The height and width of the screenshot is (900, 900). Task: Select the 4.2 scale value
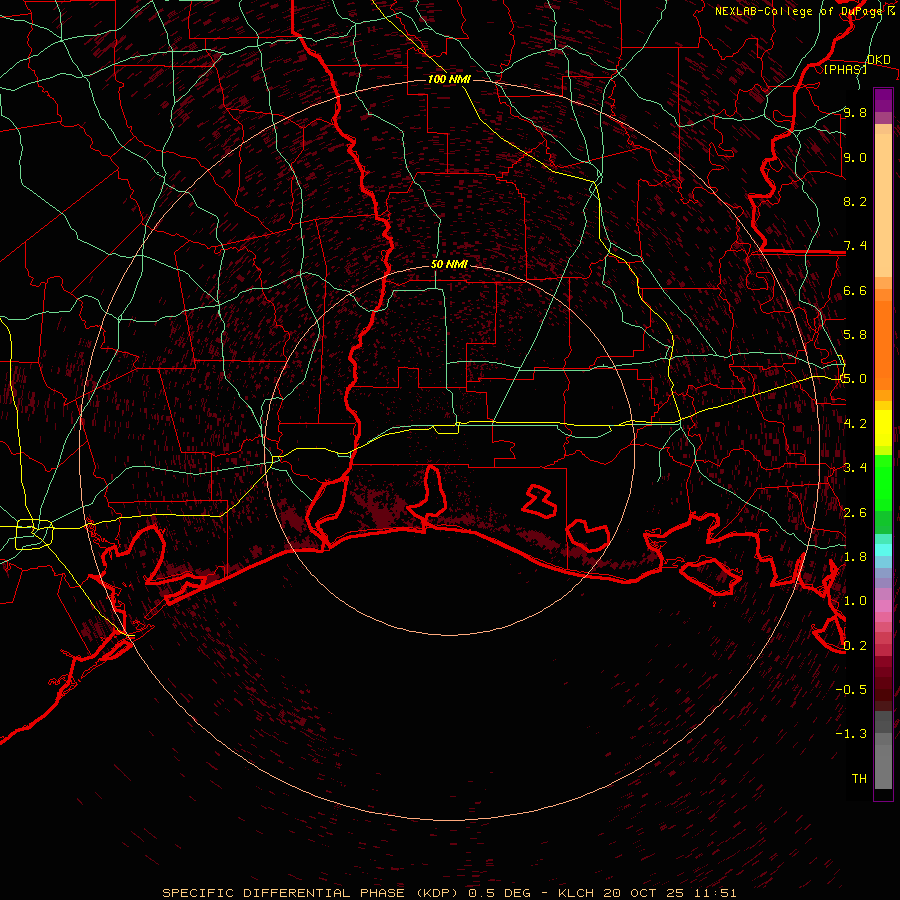855,424
